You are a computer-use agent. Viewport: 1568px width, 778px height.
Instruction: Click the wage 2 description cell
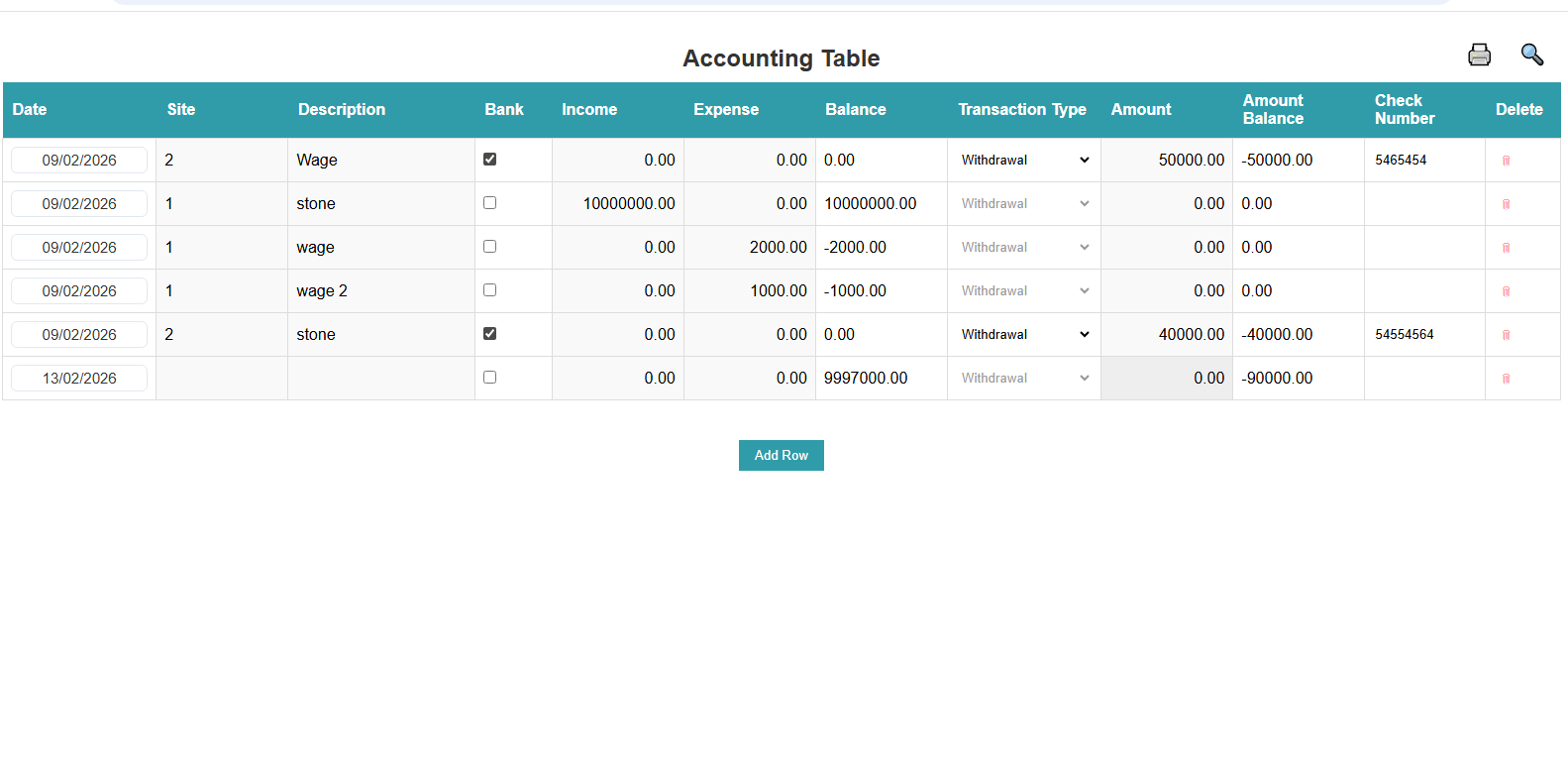pyautogui.click(x=381, y=290)
